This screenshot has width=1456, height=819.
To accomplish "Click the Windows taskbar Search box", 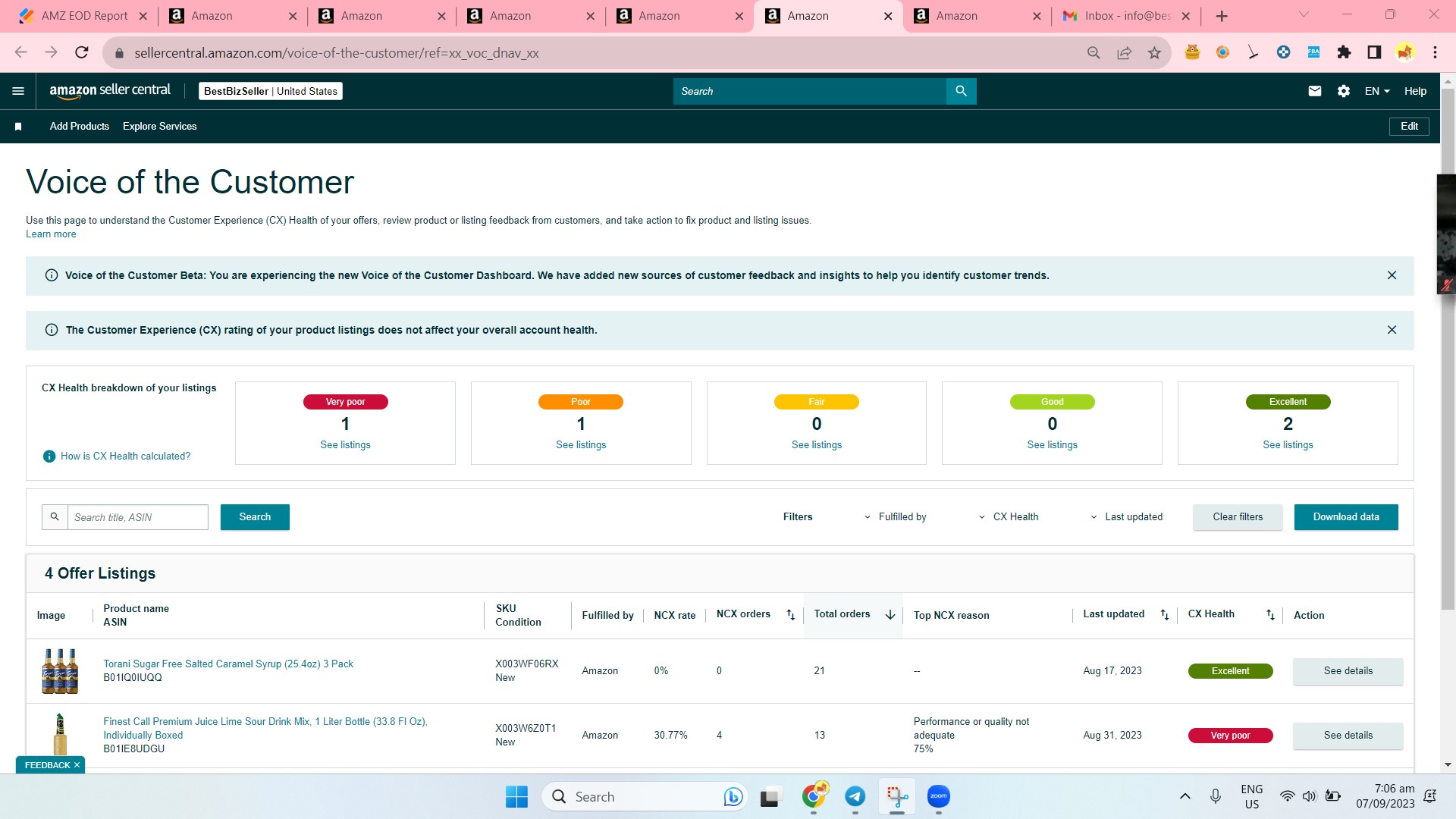I will coord(645,796).
